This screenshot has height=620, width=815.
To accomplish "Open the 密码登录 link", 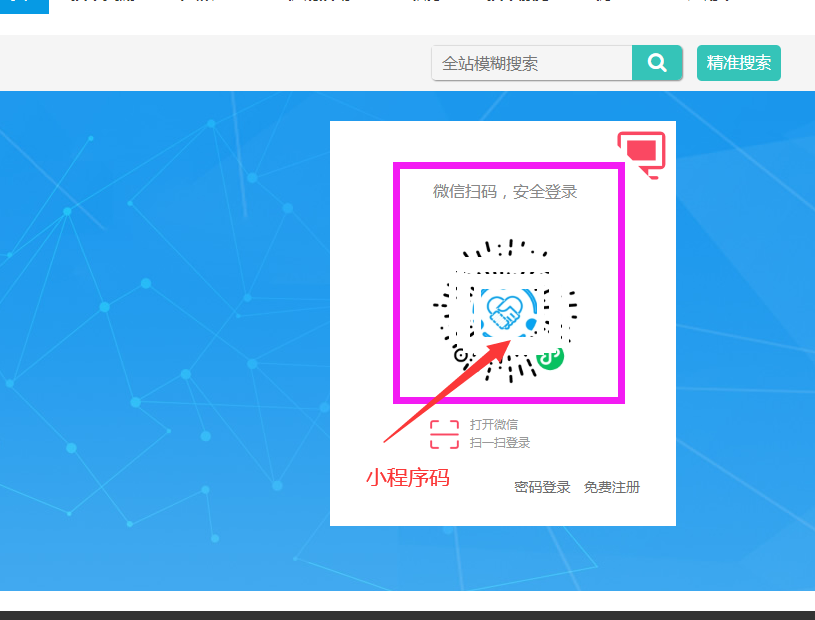I will click(x=542, y=487).
